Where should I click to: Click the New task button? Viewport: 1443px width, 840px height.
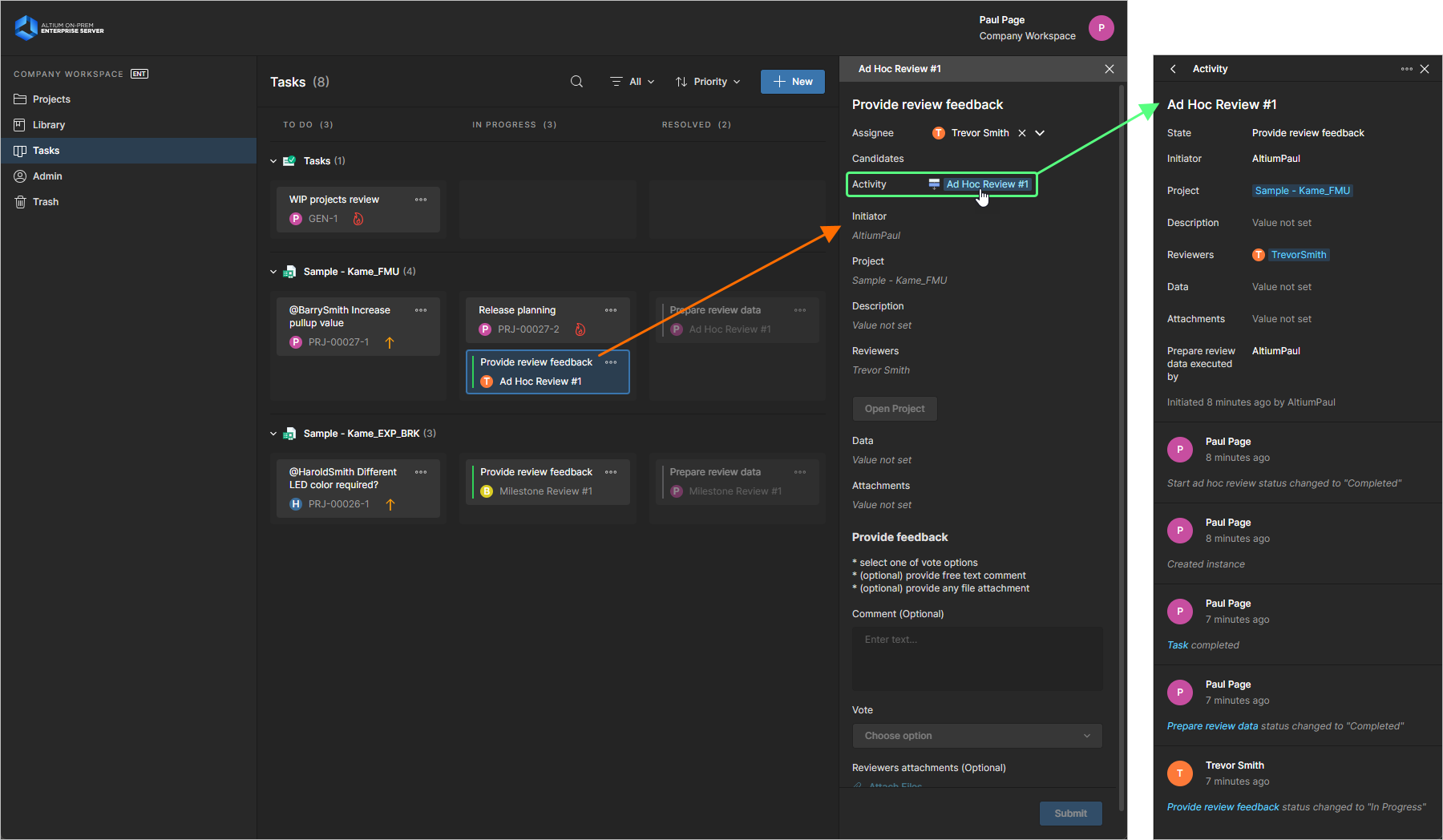tap(792, 82)
